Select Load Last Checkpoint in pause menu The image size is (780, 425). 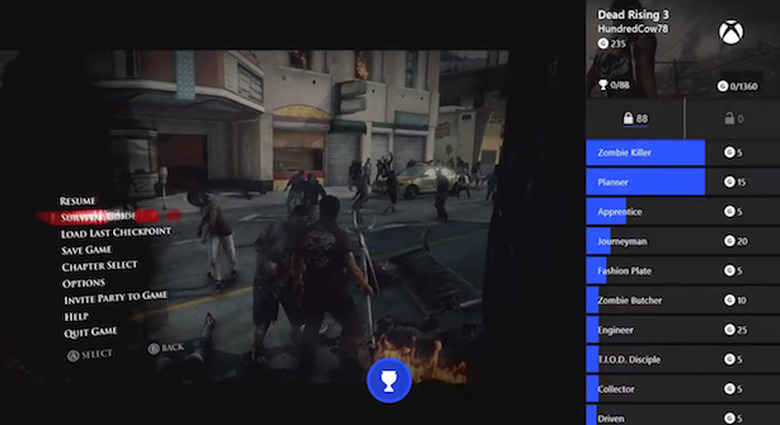115,233
